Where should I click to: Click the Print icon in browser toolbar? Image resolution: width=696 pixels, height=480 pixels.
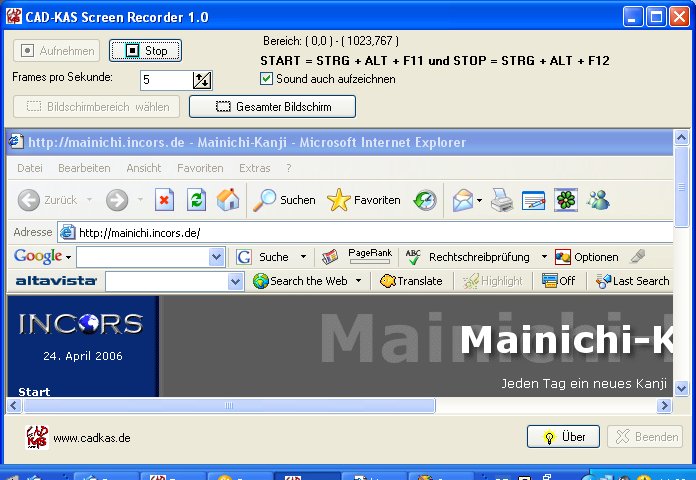point(502,200)
